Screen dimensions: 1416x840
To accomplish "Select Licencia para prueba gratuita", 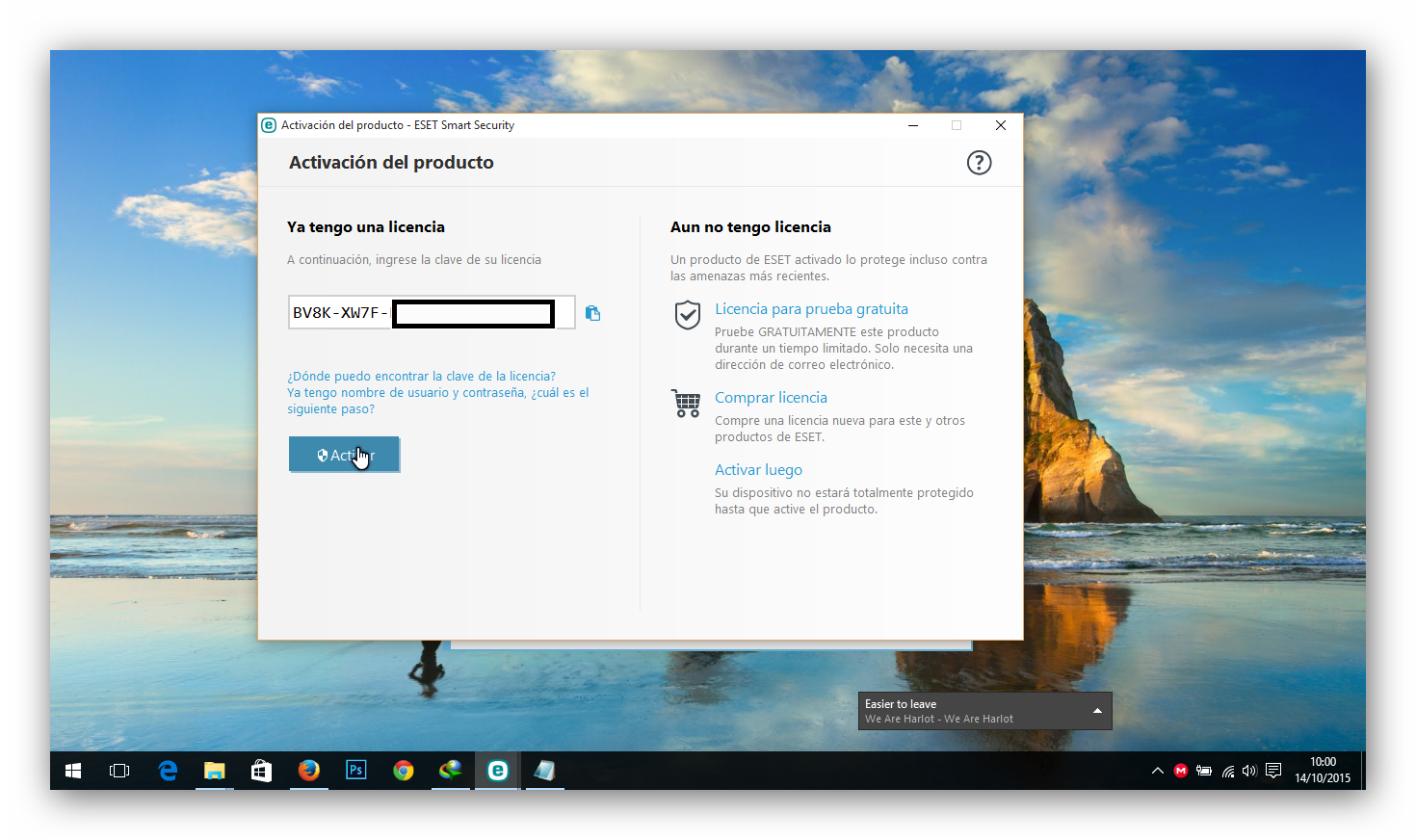I will [x=811, y=309].
